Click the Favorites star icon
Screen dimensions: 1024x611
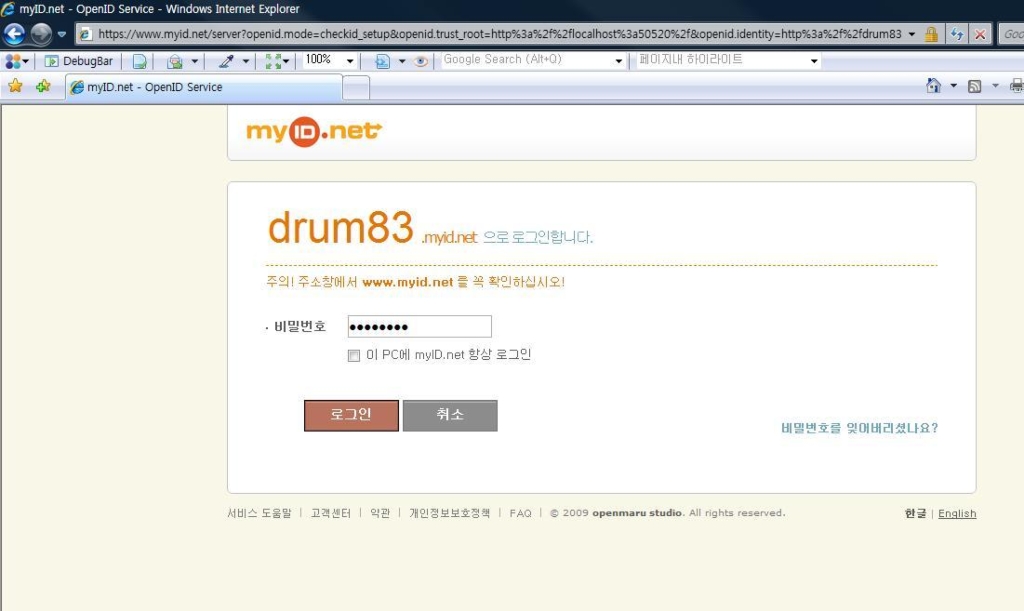point(15,86)
